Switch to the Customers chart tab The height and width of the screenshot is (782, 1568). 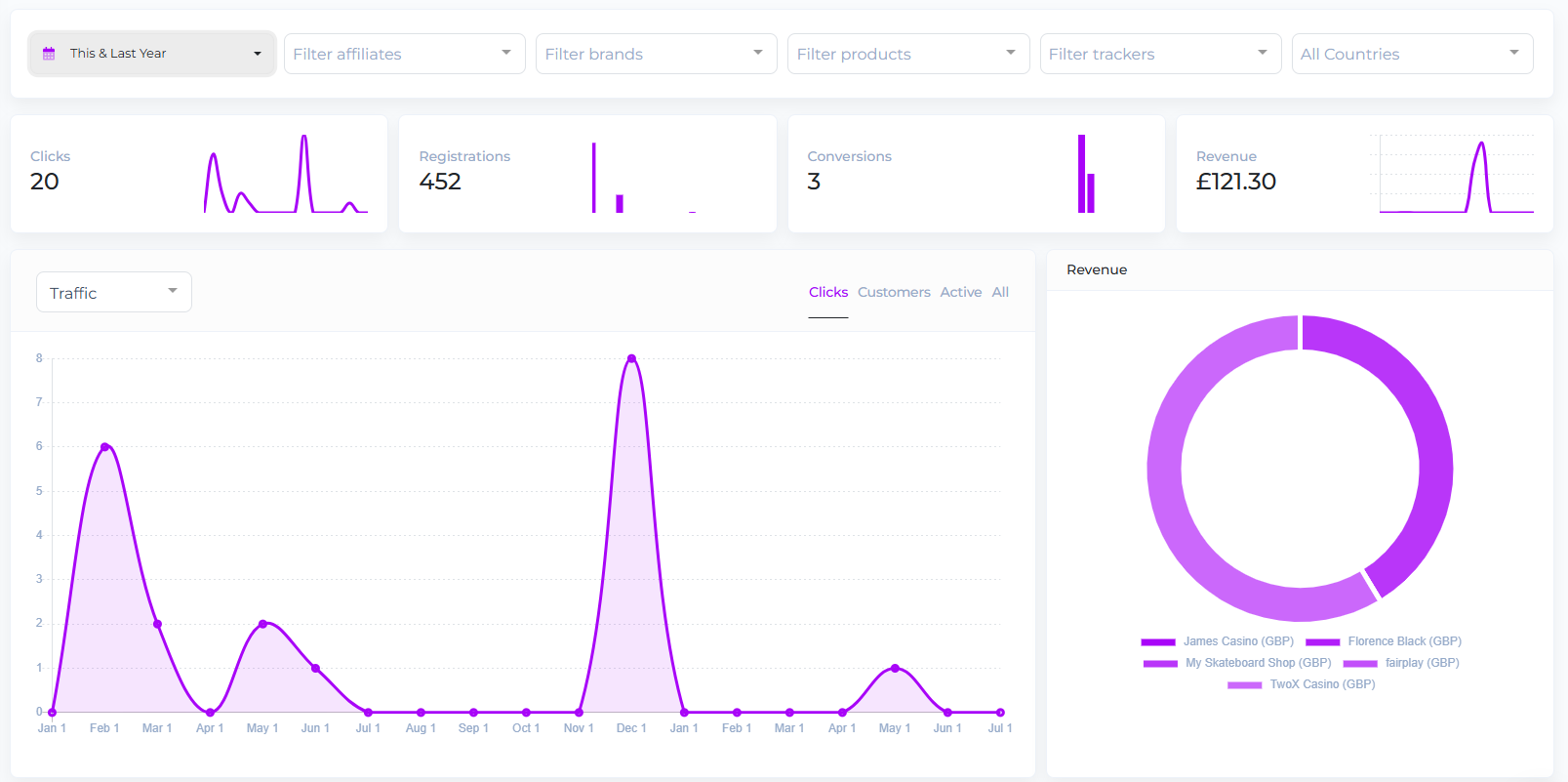coord(894,292)
